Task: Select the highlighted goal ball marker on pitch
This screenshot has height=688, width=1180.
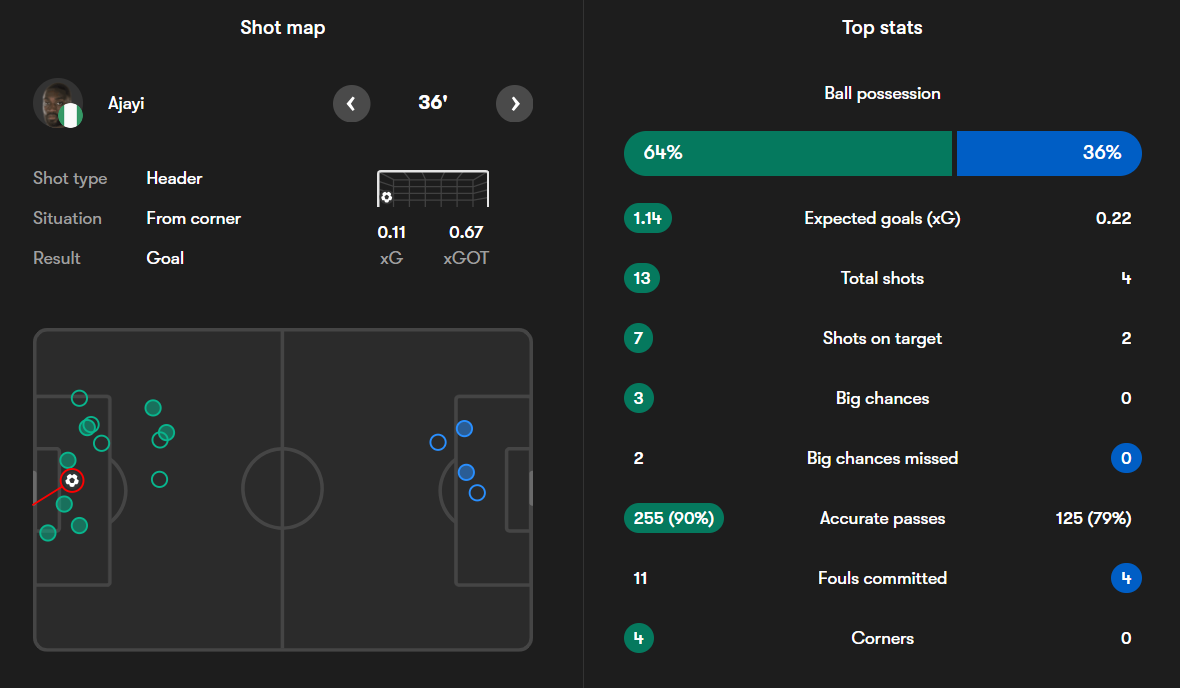Action: tap(72, 481)
